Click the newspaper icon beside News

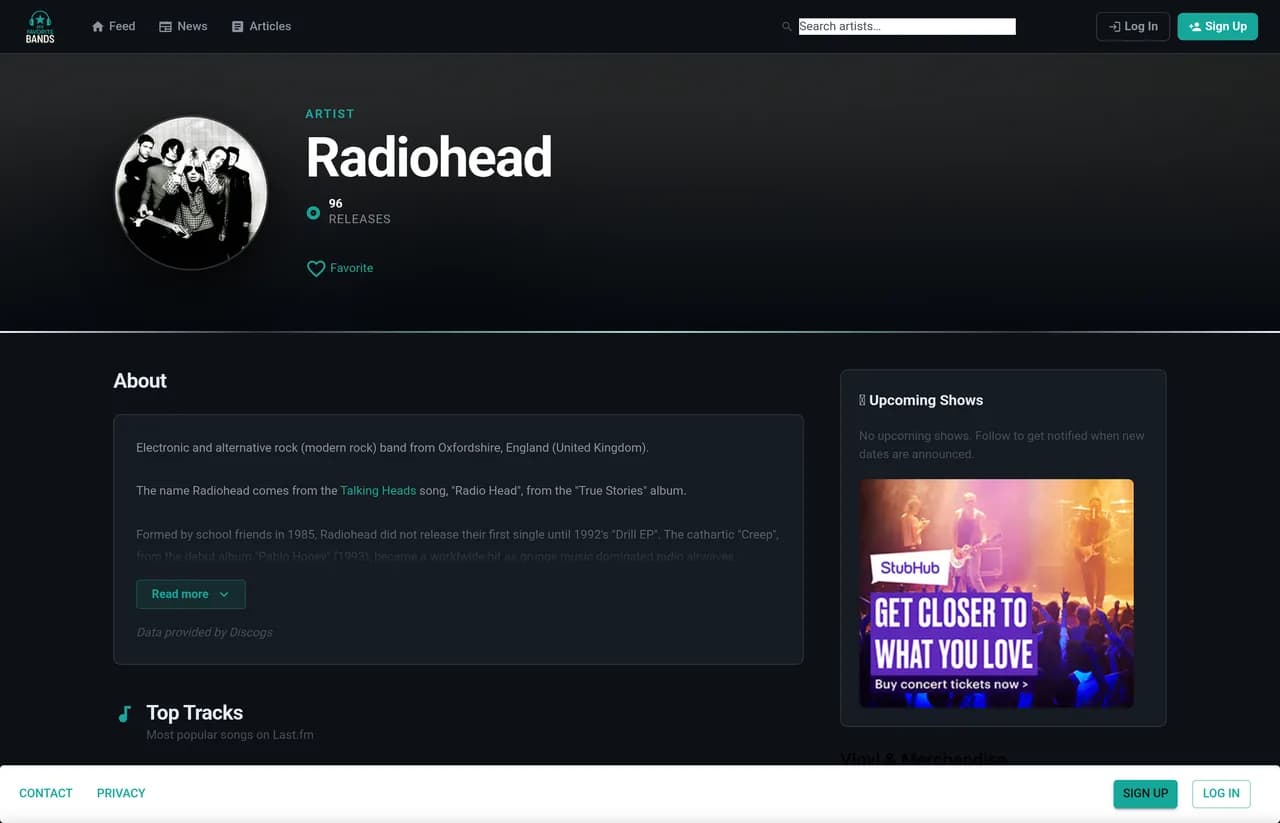(x=165, y=27)
